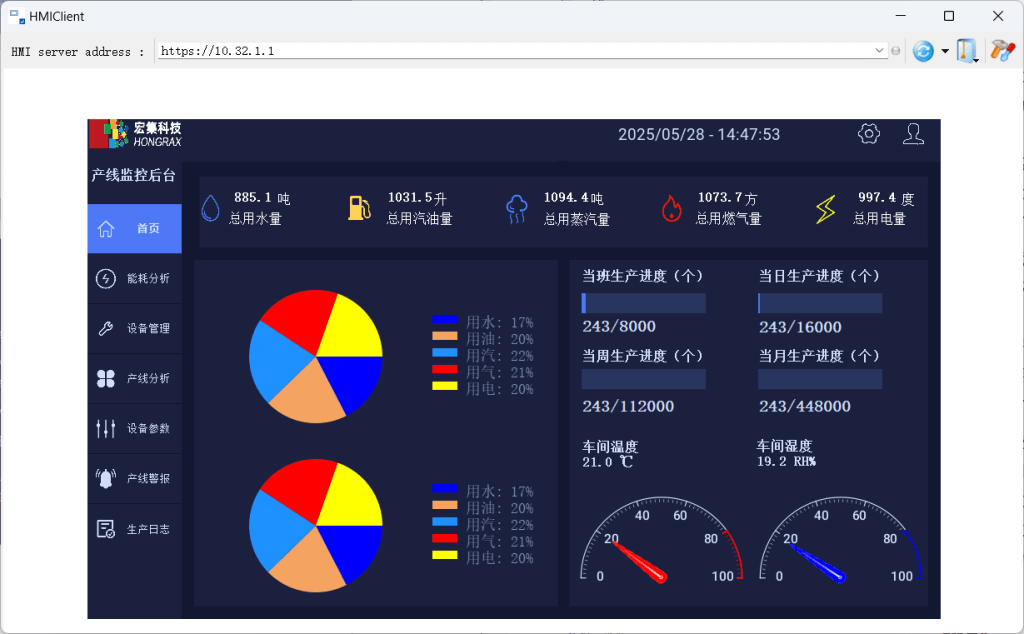Click the lightning bolt total electricity icon

pos(826,208)
